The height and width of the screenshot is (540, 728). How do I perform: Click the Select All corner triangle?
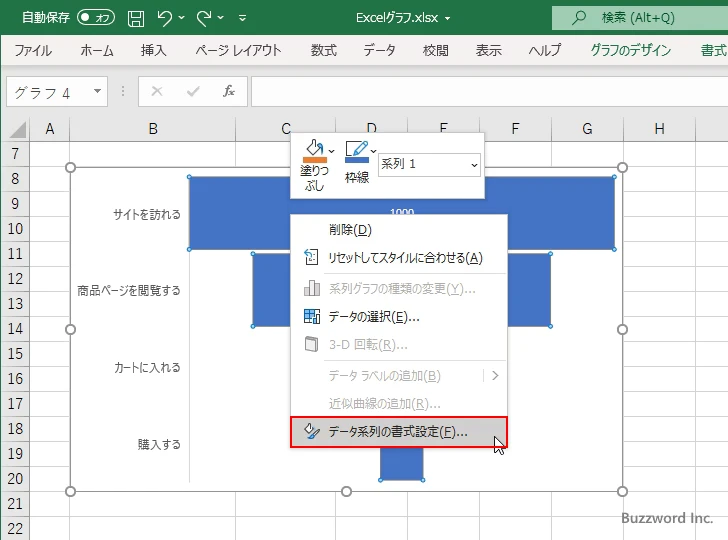click(18, 130)
